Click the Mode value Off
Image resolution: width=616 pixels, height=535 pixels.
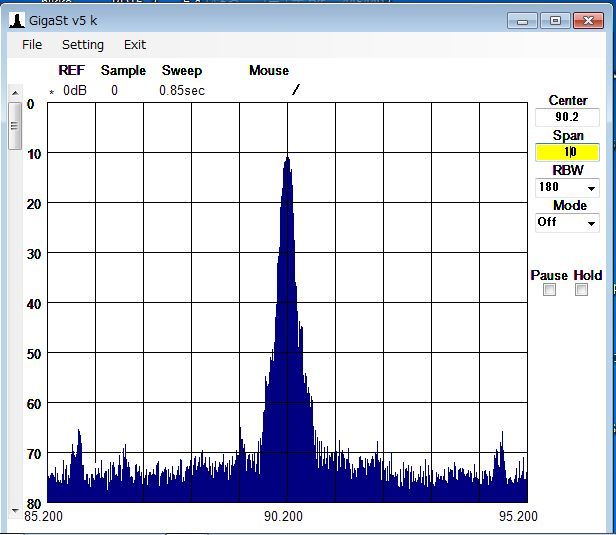pos(547,222)
